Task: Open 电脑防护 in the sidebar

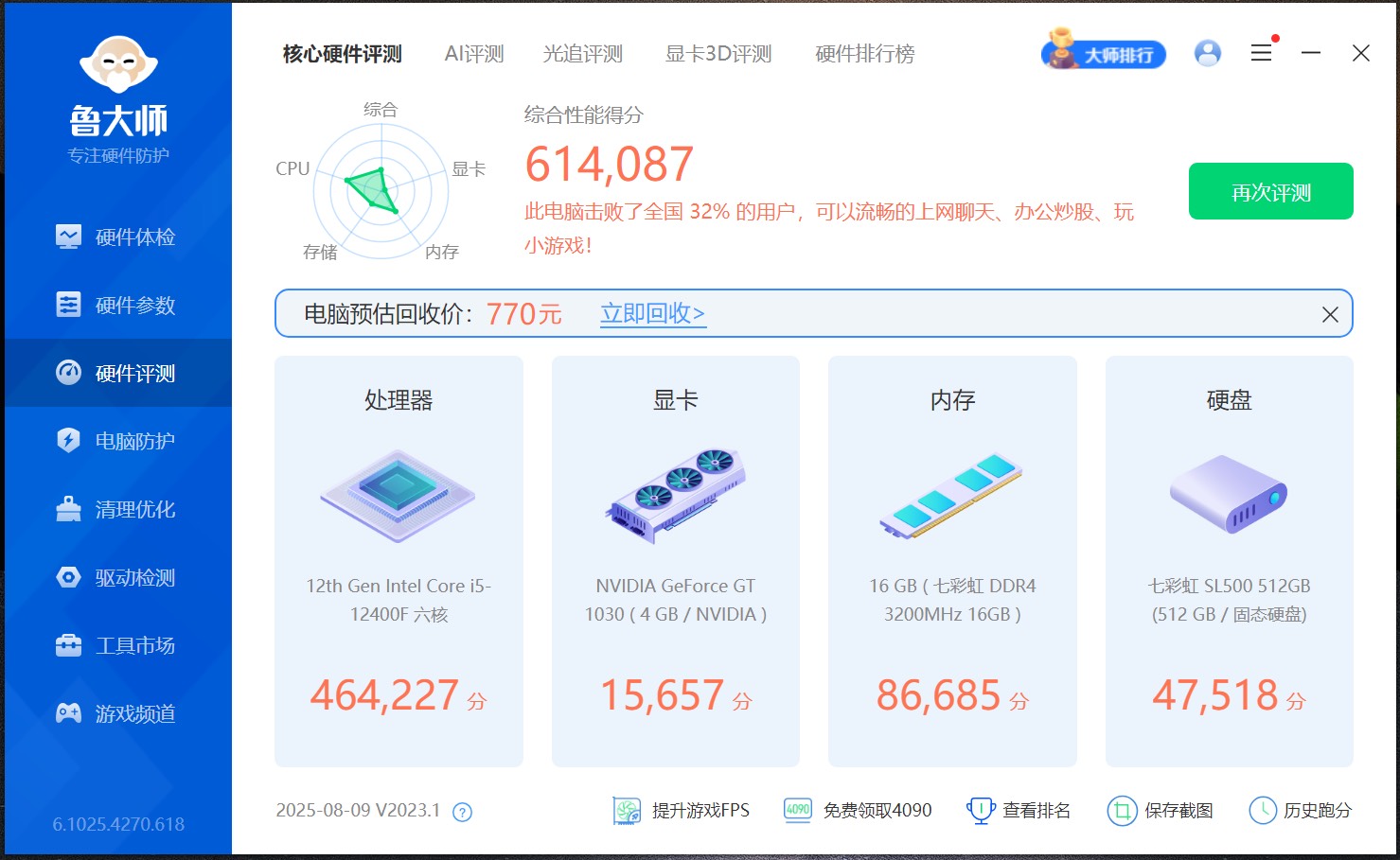Action: tap(118, 441)
